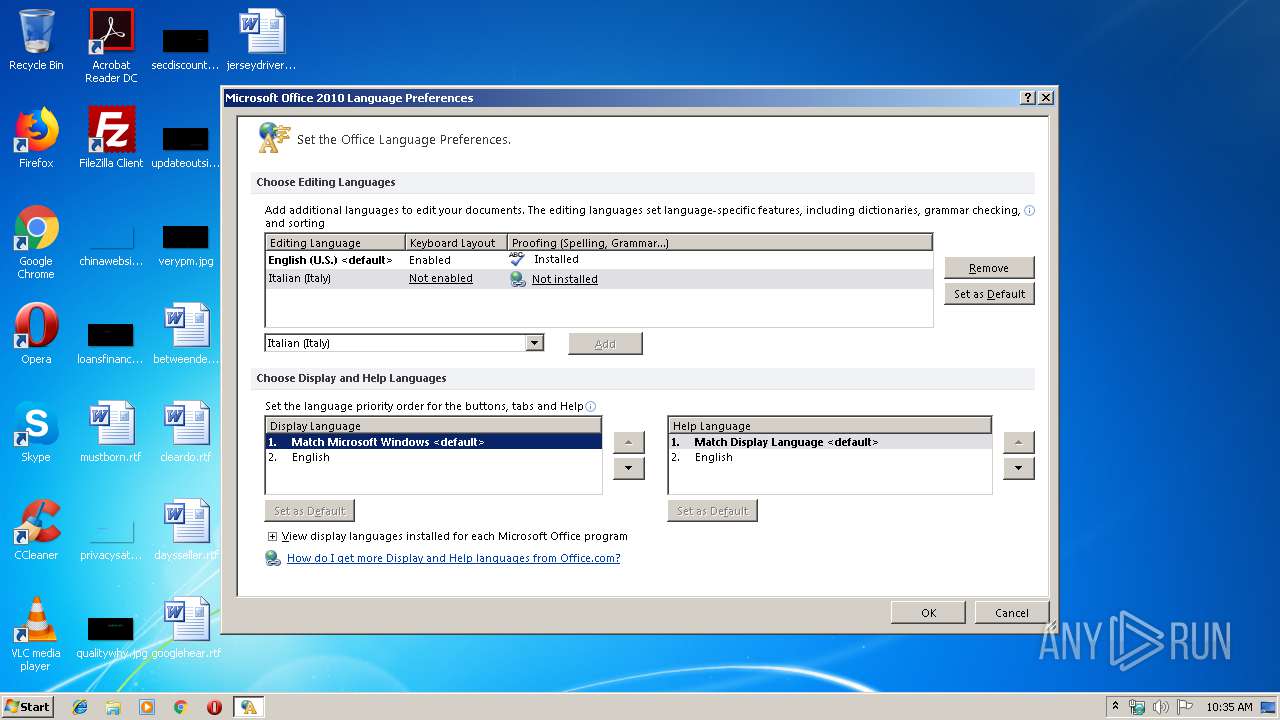Click the info icon beside editing languages description

click(x=1030, y=211)
